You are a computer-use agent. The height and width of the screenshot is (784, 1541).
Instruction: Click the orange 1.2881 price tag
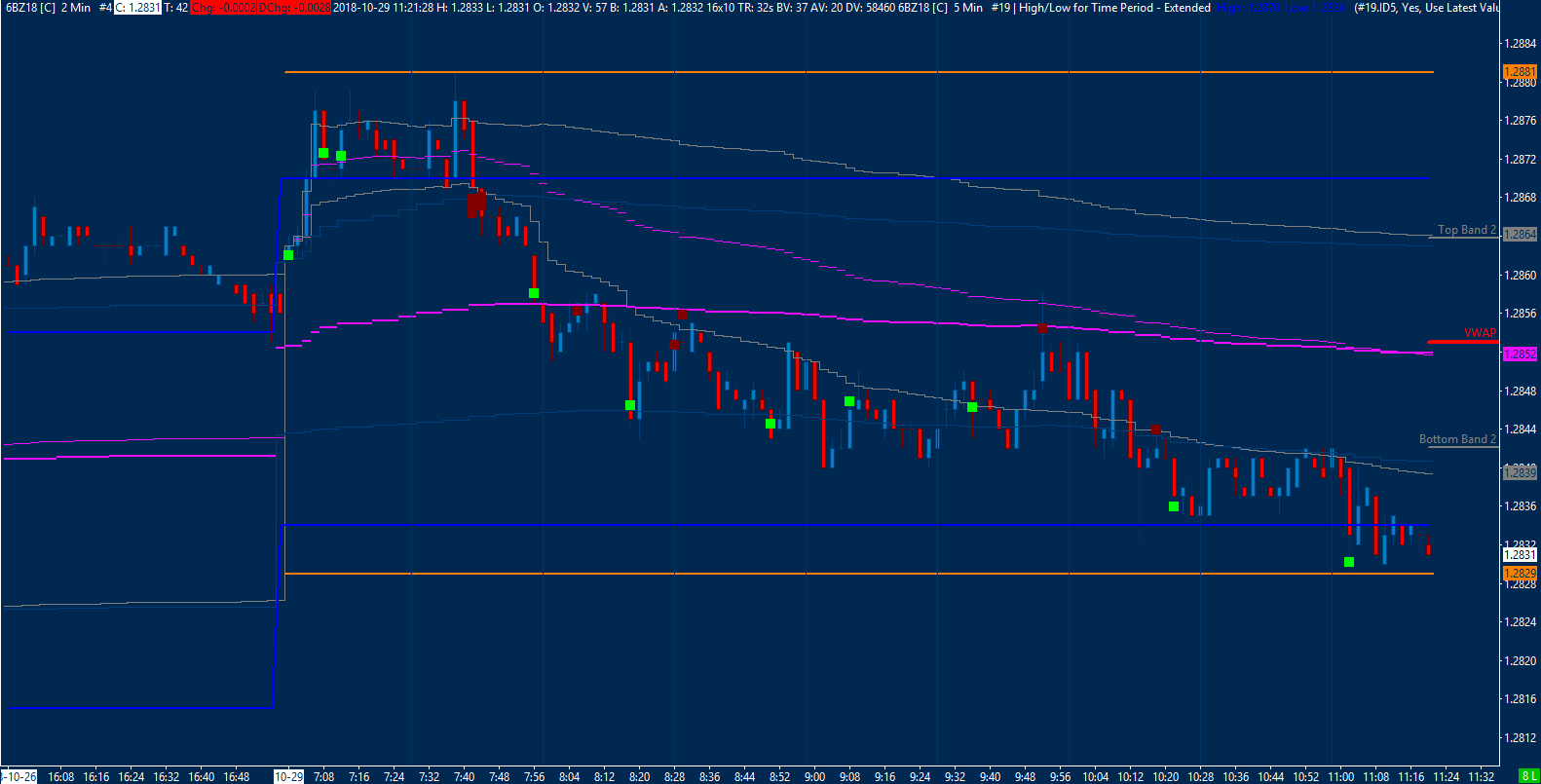coord(1520,72)
